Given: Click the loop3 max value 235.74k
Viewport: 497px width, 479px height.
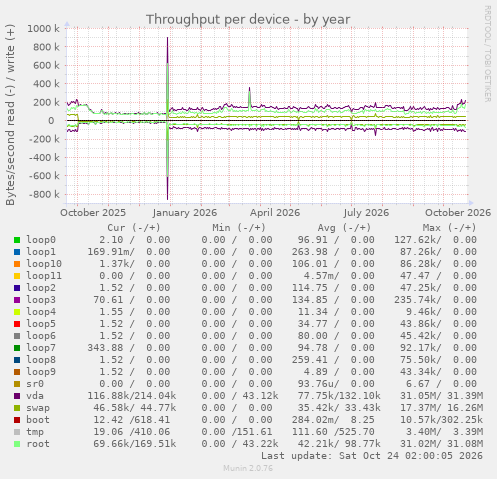Looking at the screenshot, I should [418, 300].
